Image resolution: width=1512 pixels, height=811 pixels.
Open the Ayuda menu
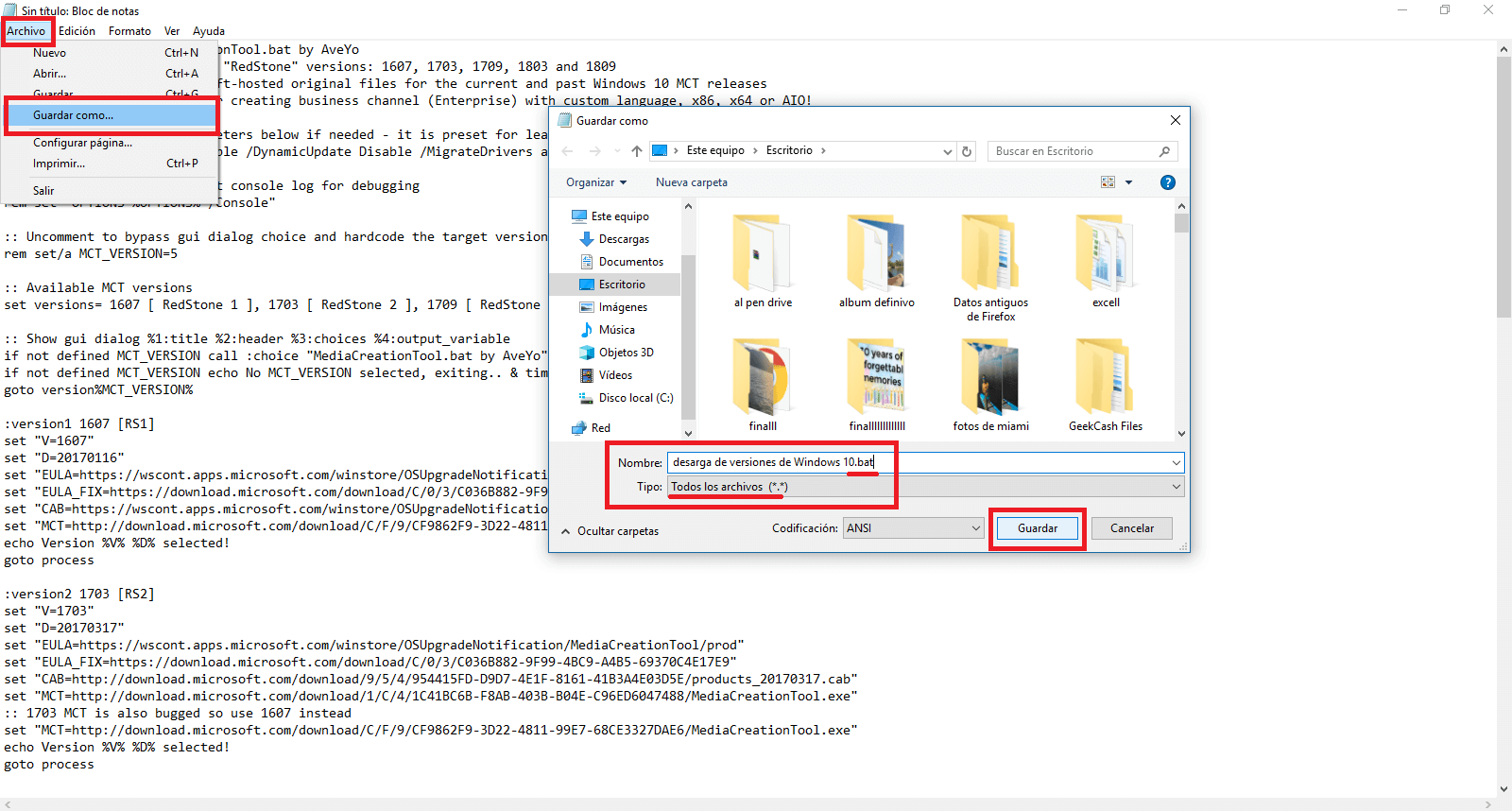(x=209, y=31)
